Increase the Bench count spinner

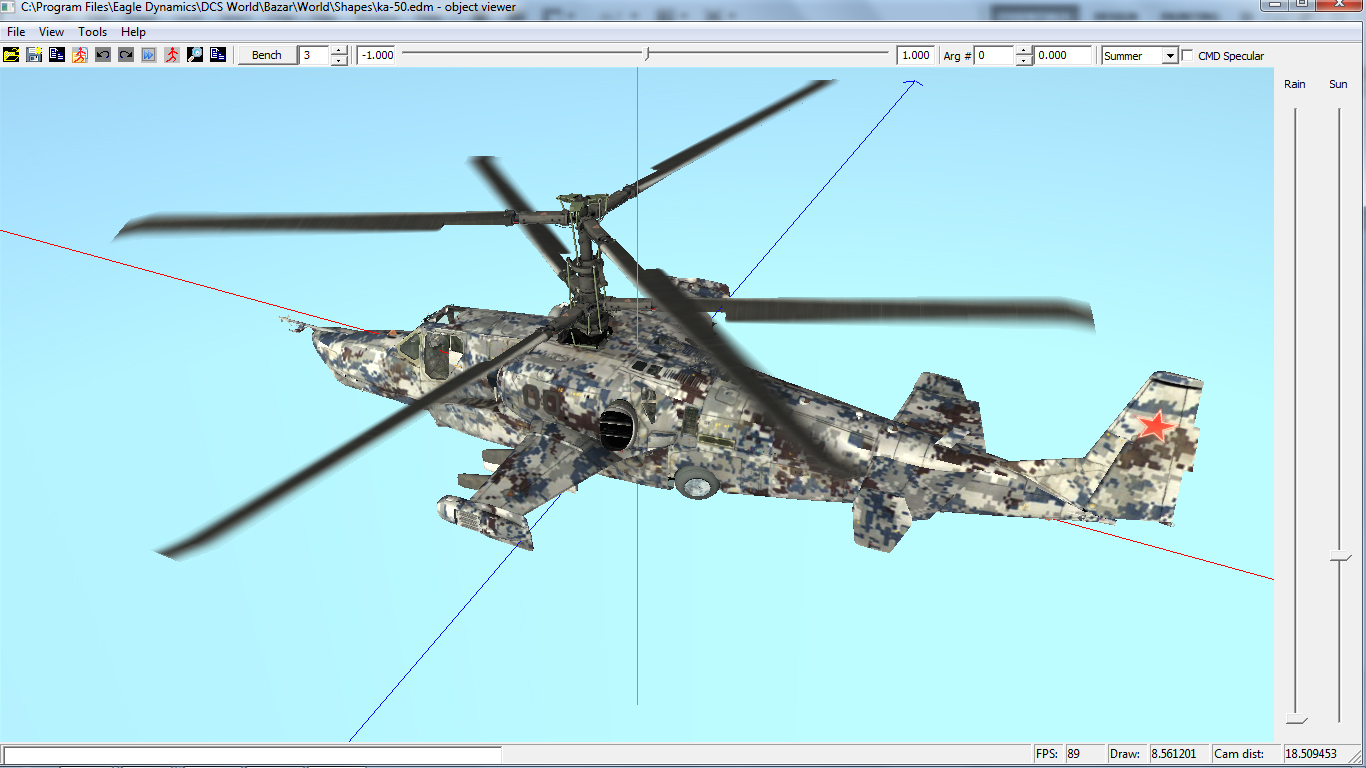click(x=339, y=51)
